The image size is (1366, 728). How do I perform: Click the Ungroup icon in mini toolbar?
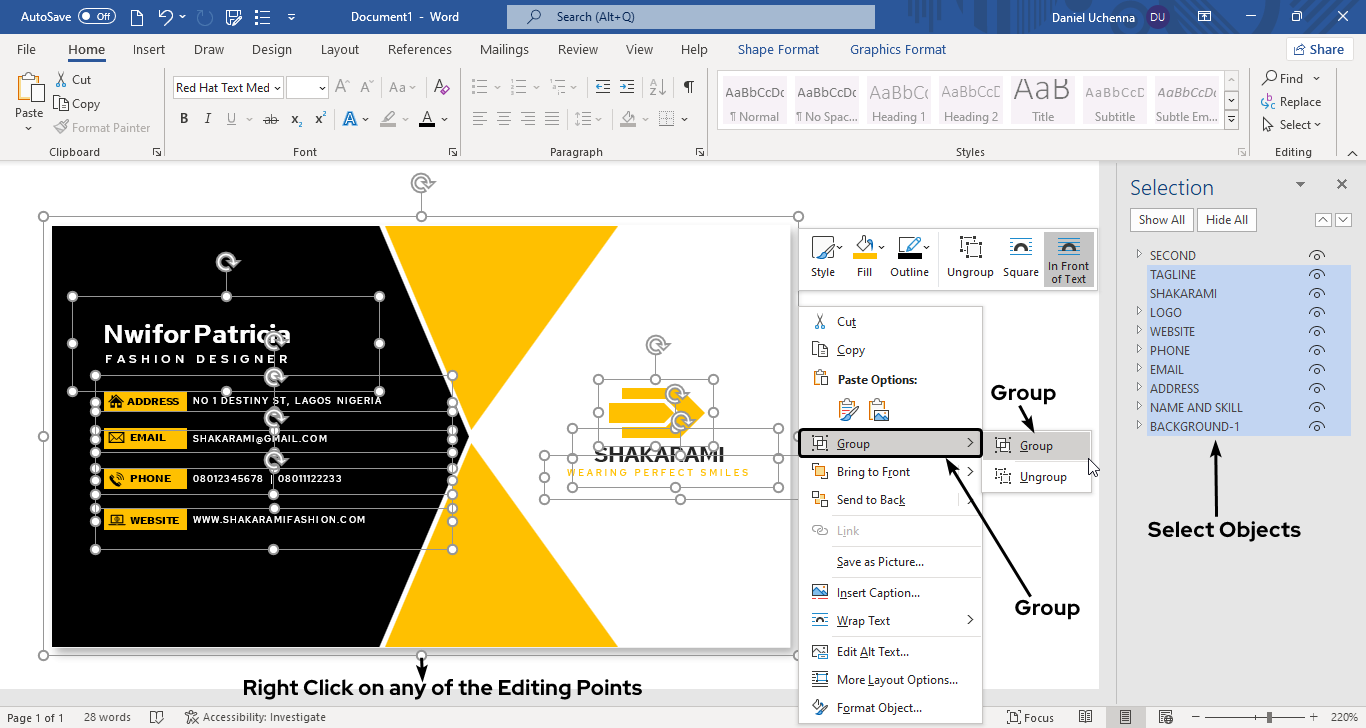(x=969, y=248)
